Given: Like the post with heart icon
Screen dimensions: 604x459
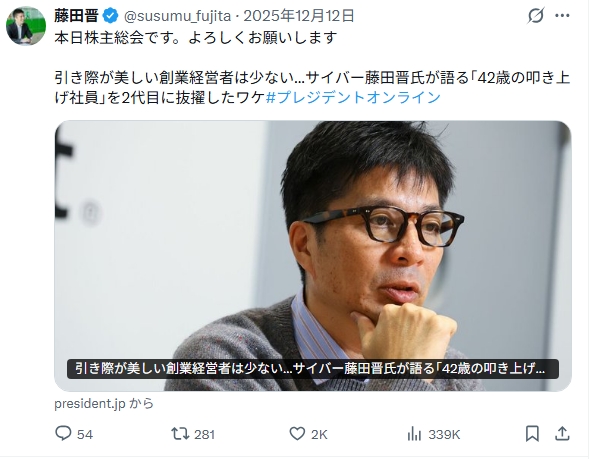Looking at the screenshot, I should (297, 434).
